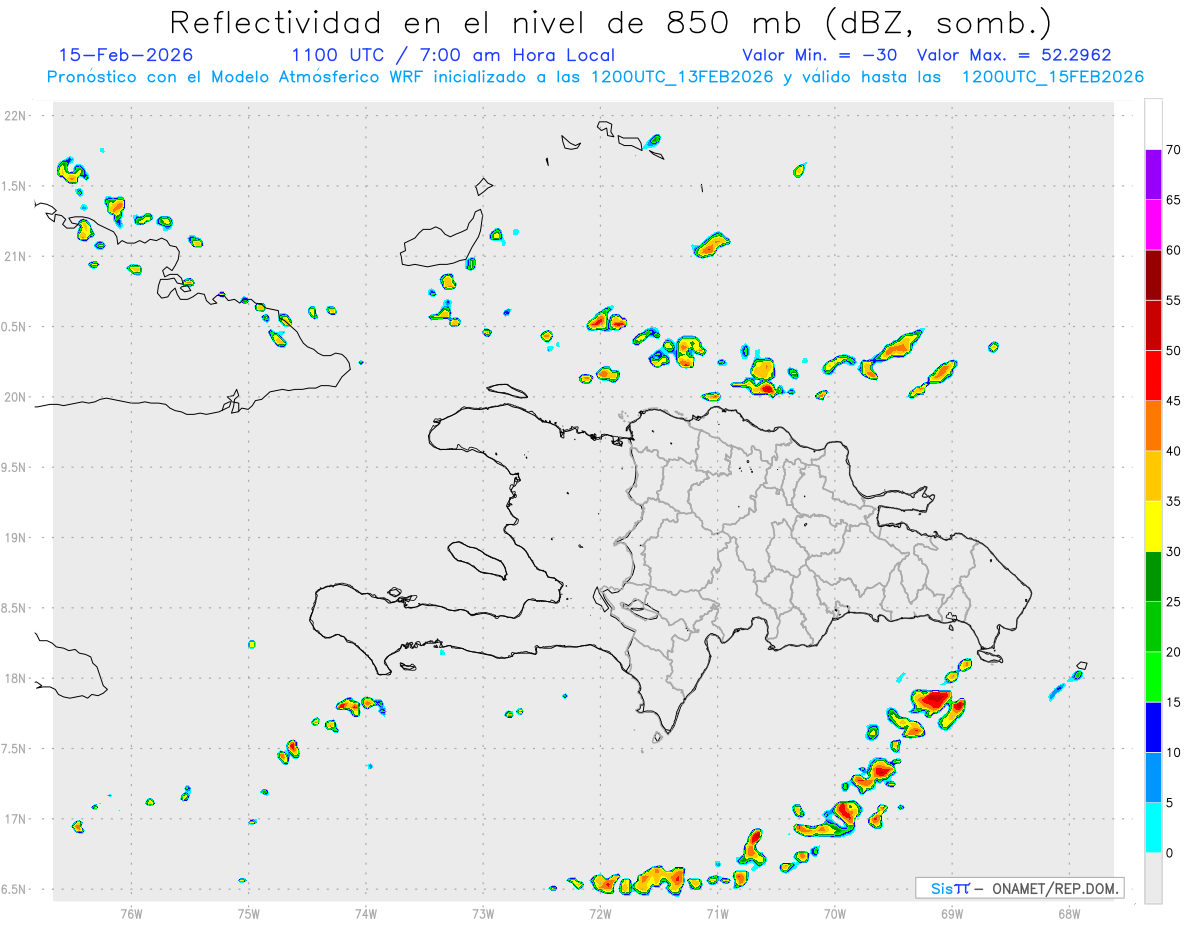The width and height of the screenshot is (1200, 927).
Task: Click the longitude label '72W'
Action: 600,913
